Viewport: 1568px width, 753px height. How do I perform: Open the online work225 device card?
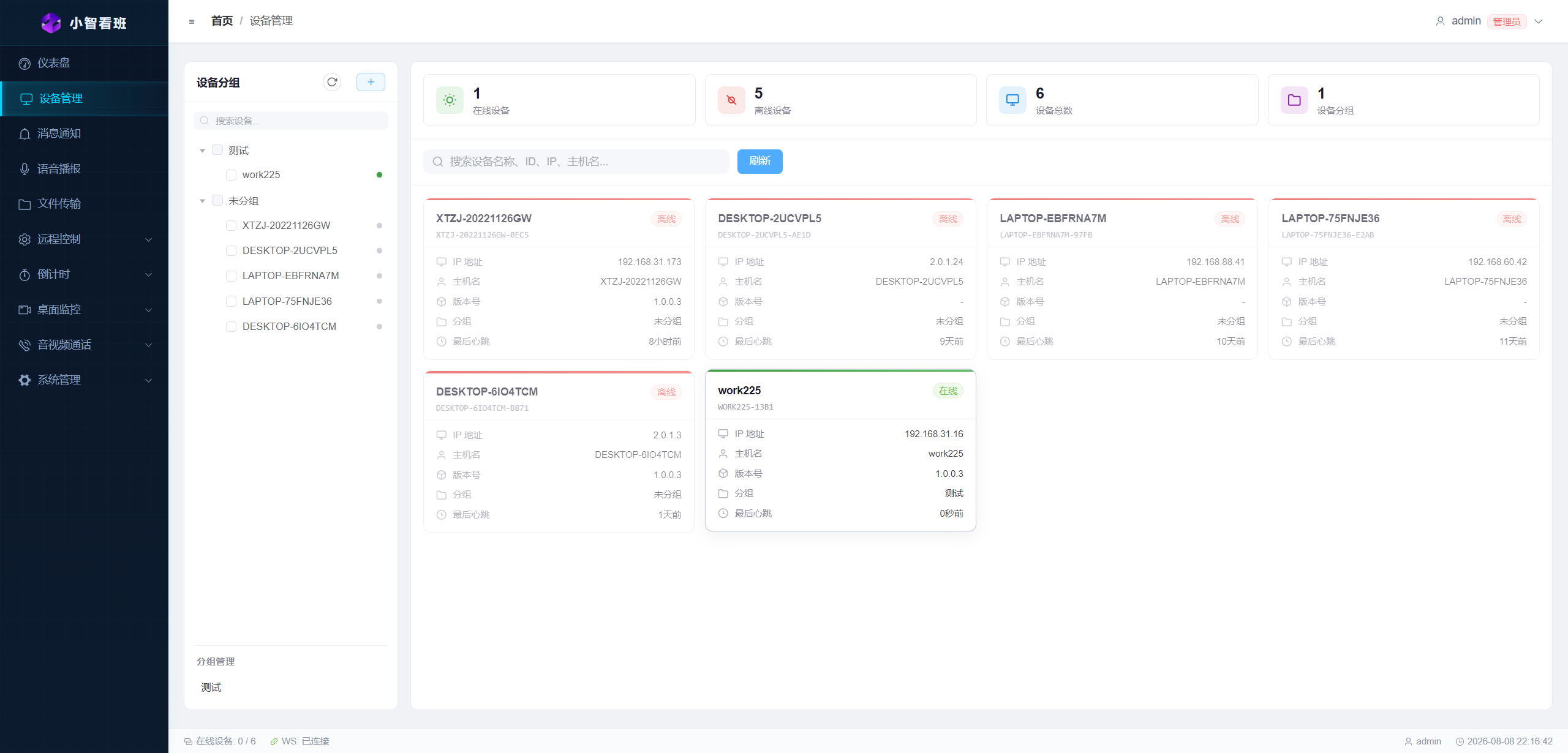point(840,451)
